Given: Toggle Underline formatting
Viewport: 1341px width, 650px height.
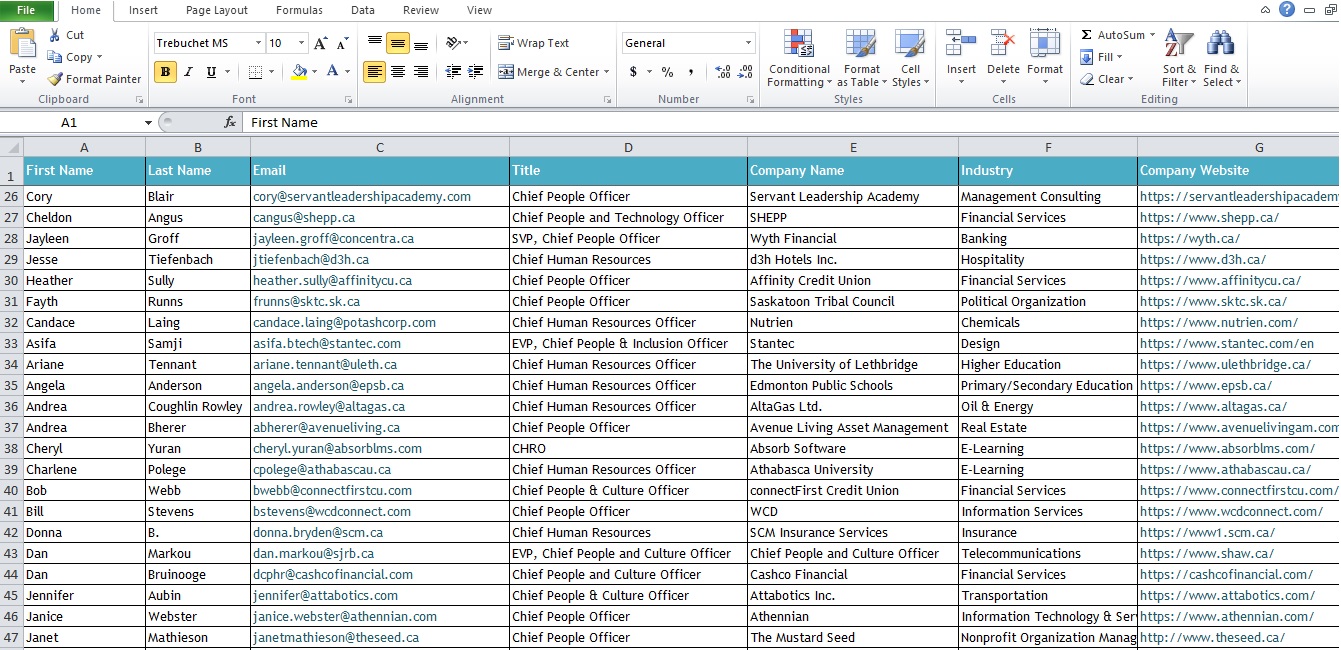Looking at the screenshot, I should (211, 72).
